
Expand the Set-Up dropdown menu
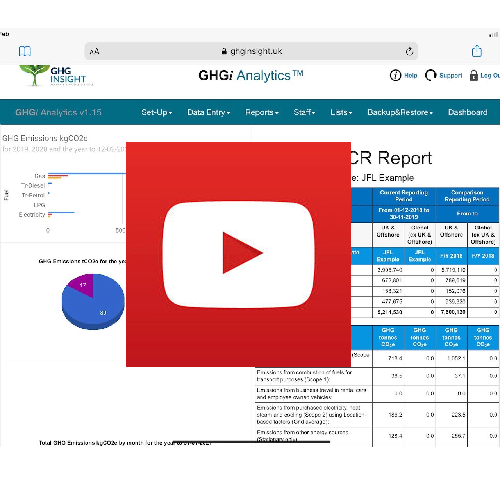point(157,112)
